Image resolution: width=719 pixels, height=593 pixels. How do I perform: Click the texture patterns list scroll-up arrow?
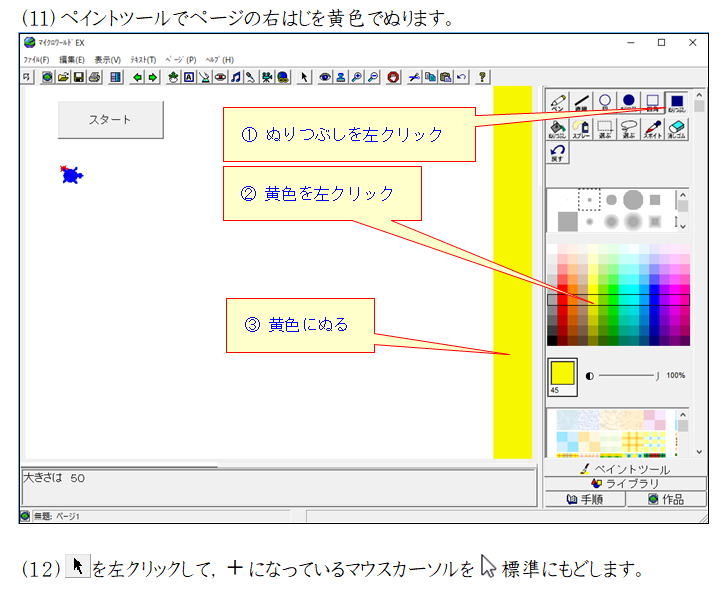point(683,415)
